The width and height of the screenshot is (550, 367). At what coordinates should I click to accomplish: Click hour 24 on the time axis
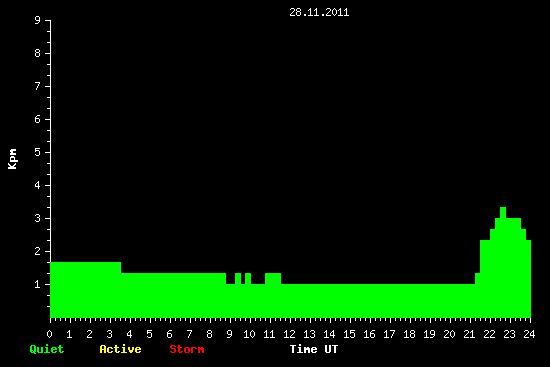(x=529, y=334)
